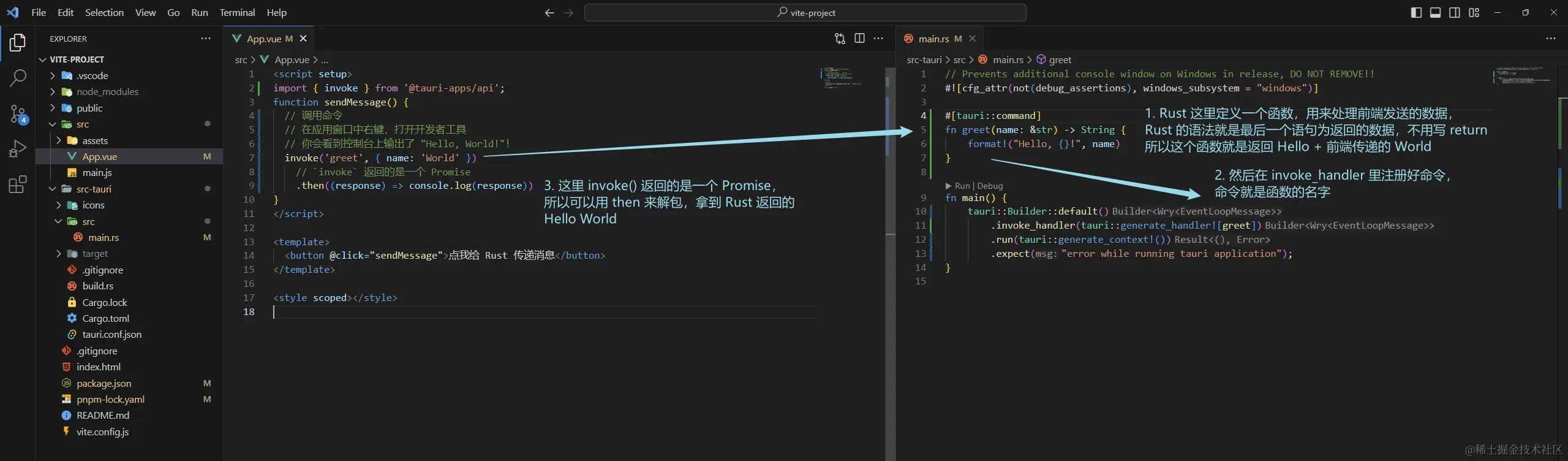Open the Run and Debug view

(18, 149)
